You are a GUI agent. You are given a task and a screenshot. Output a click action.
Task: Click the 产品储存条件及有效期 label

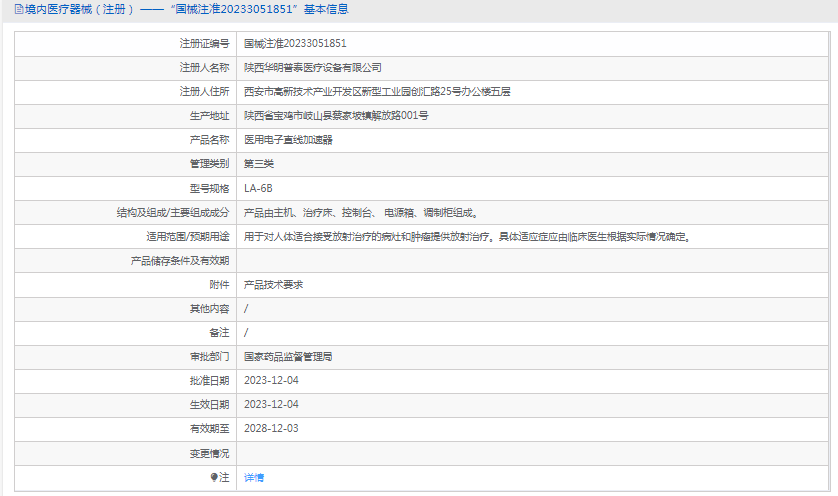[180, 260]
